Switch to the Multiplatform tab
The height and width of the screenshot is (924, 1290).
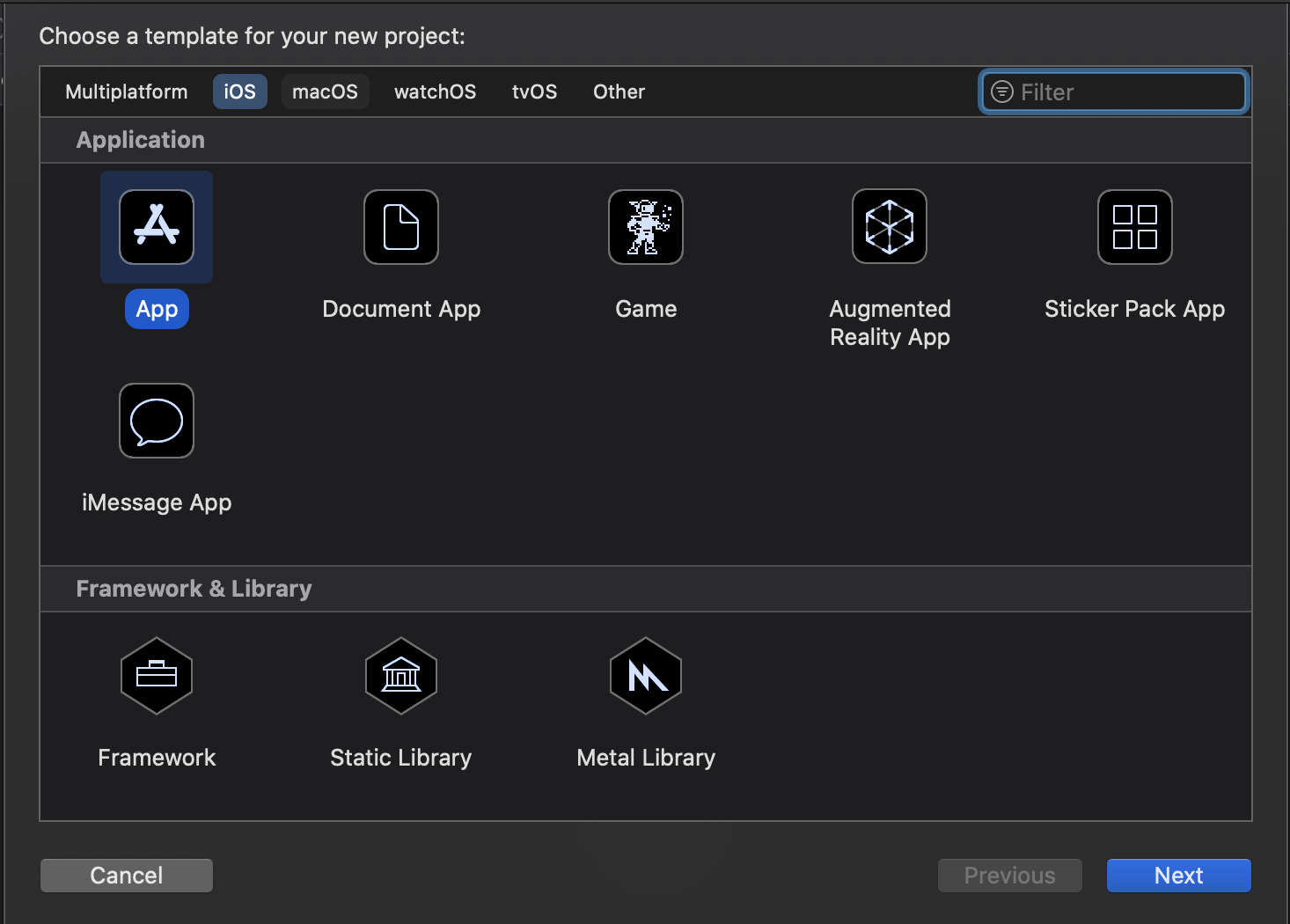click(127, 92)
